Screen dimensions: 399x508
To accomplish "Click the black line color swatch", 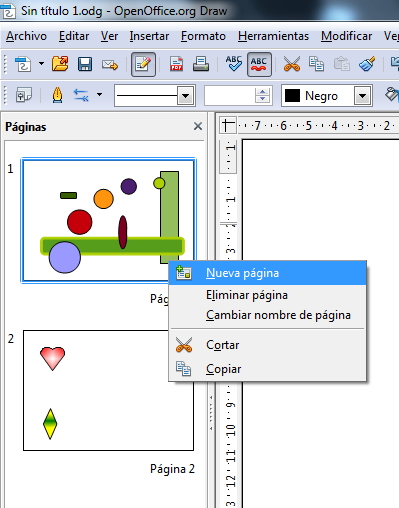I will pos(292,96).
